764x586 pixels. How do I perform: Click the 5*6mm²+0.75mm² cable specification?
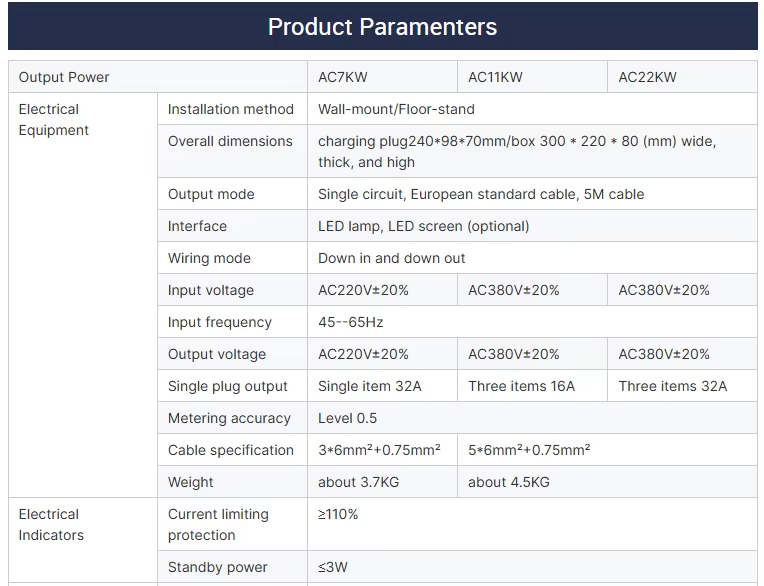[x=528, y=450]
